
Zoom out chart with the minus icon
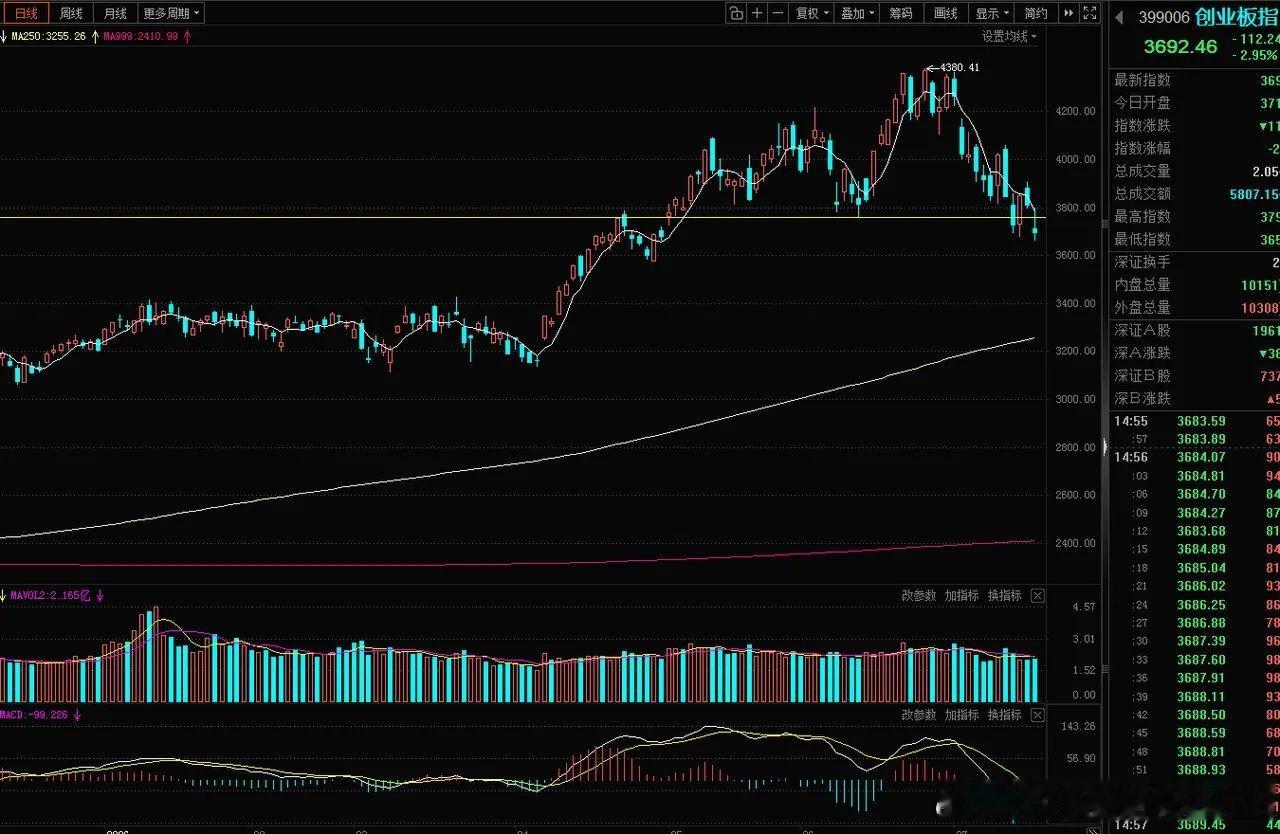tap(777, 13)
